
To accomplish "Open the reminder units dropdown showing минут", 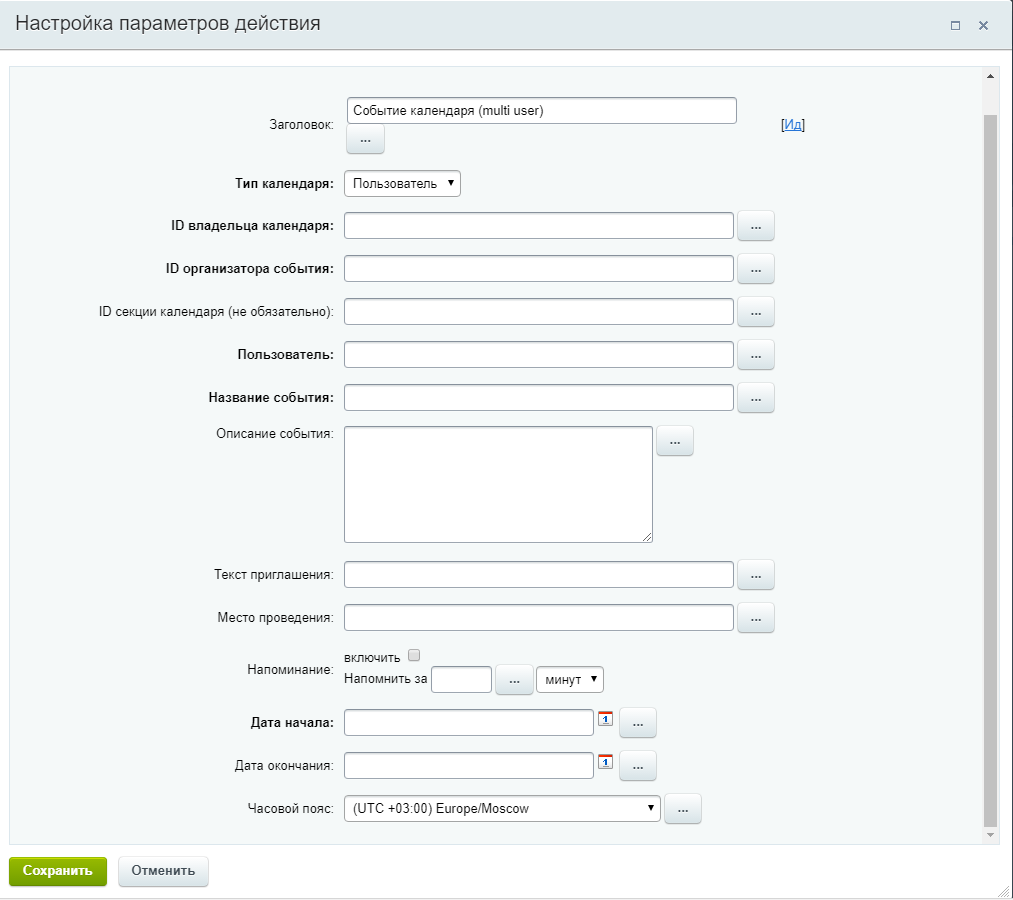I will (569, 679).
